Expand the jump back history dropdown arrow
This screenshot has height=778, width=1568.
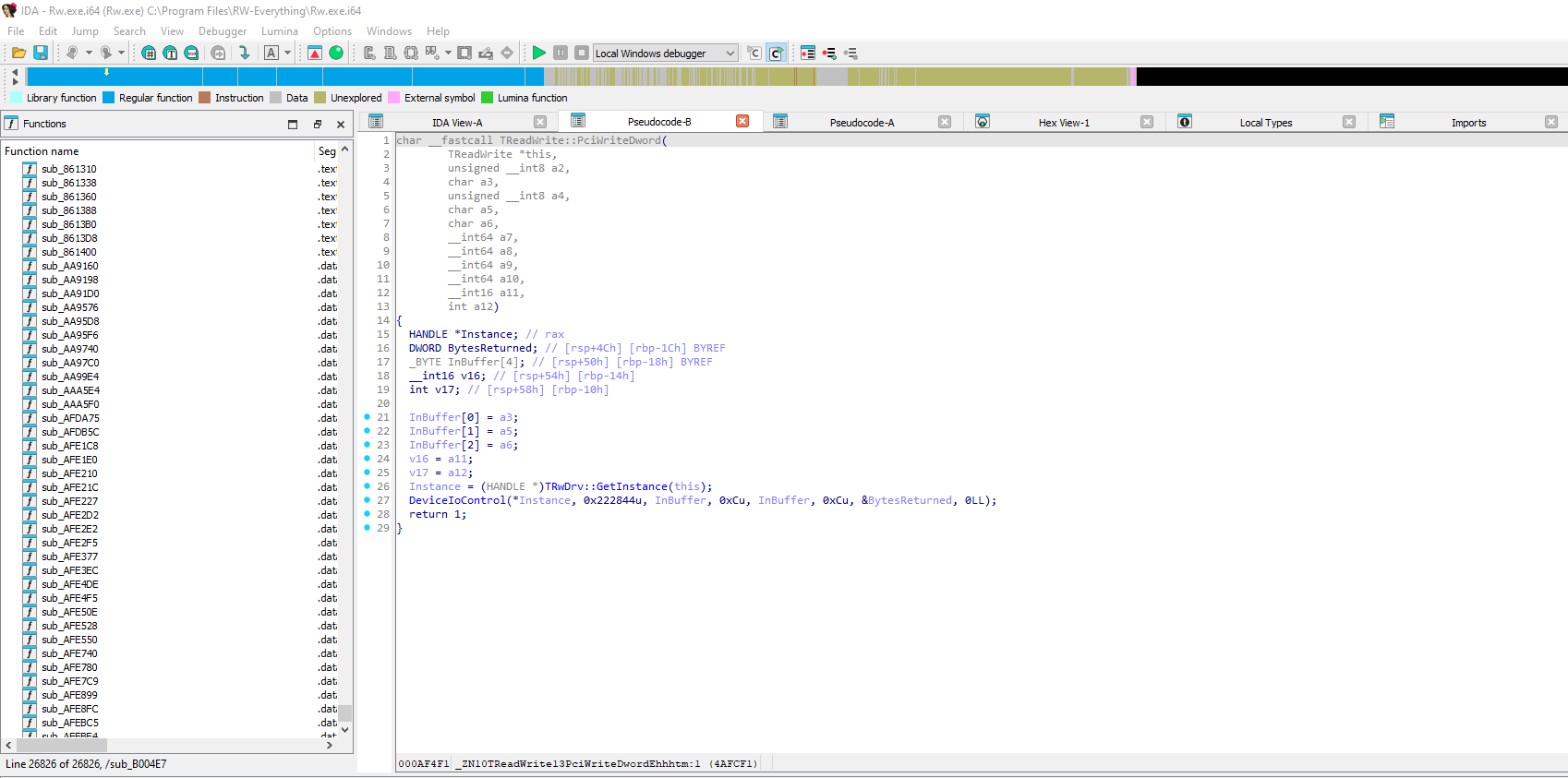89,53
